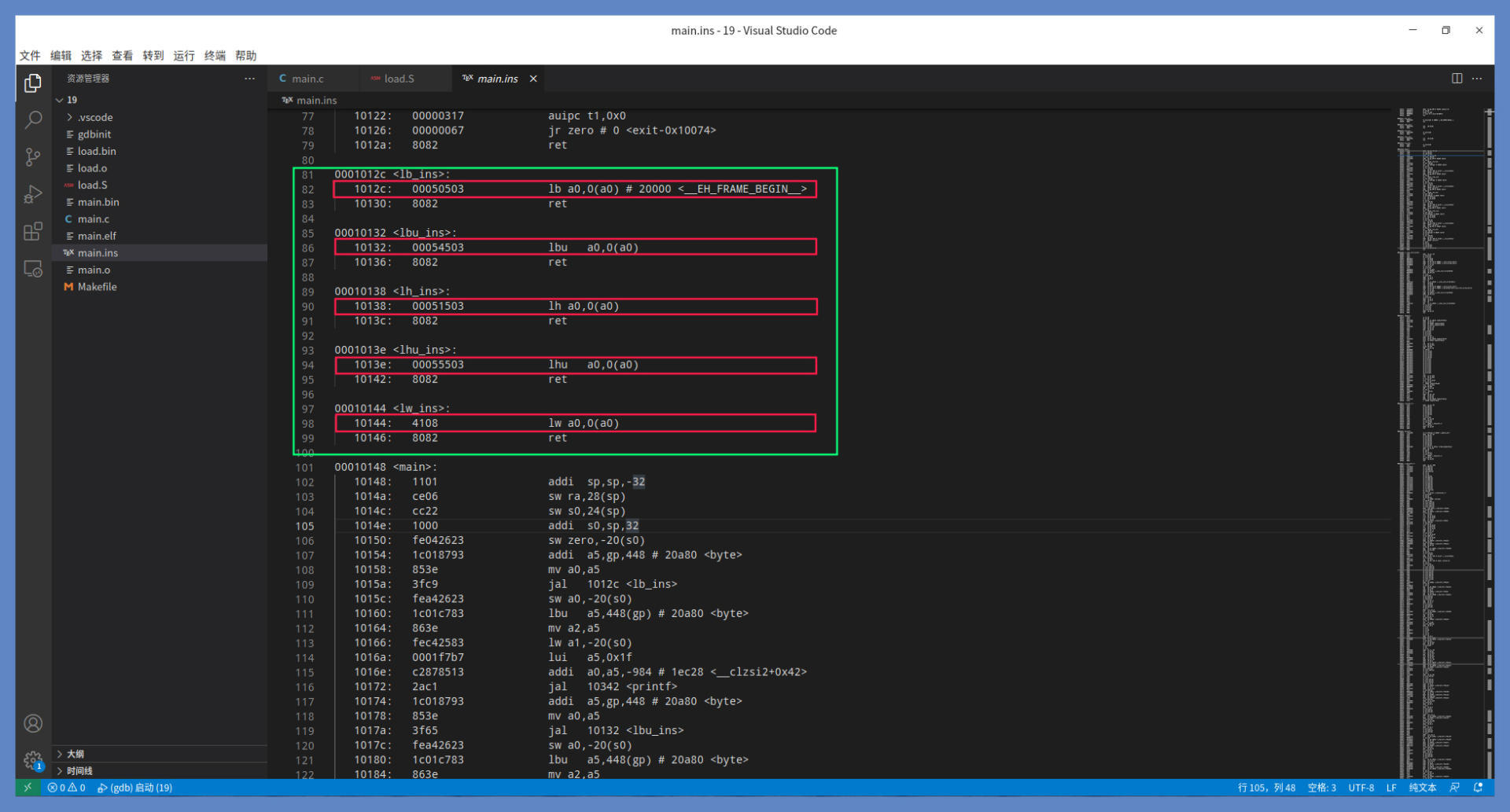This screenshot has height=812, width=1510.
Task: Click the UTF-8 encoding status item
Action: click(1361, 788)
